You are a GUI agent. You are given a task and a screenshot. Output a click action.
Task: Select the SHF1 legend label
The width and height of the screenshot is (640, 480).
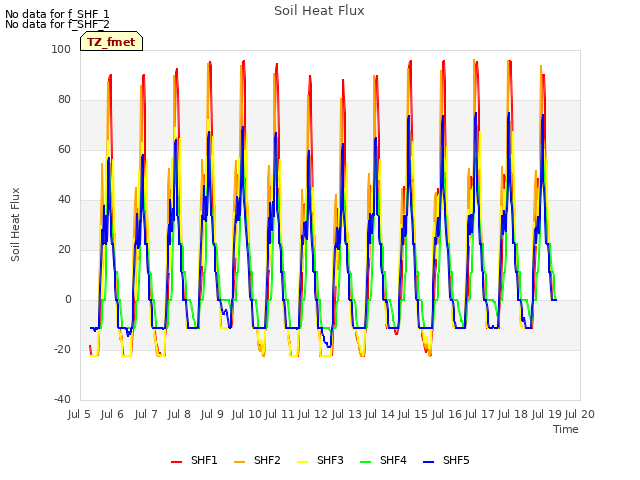tap(204, 460)
